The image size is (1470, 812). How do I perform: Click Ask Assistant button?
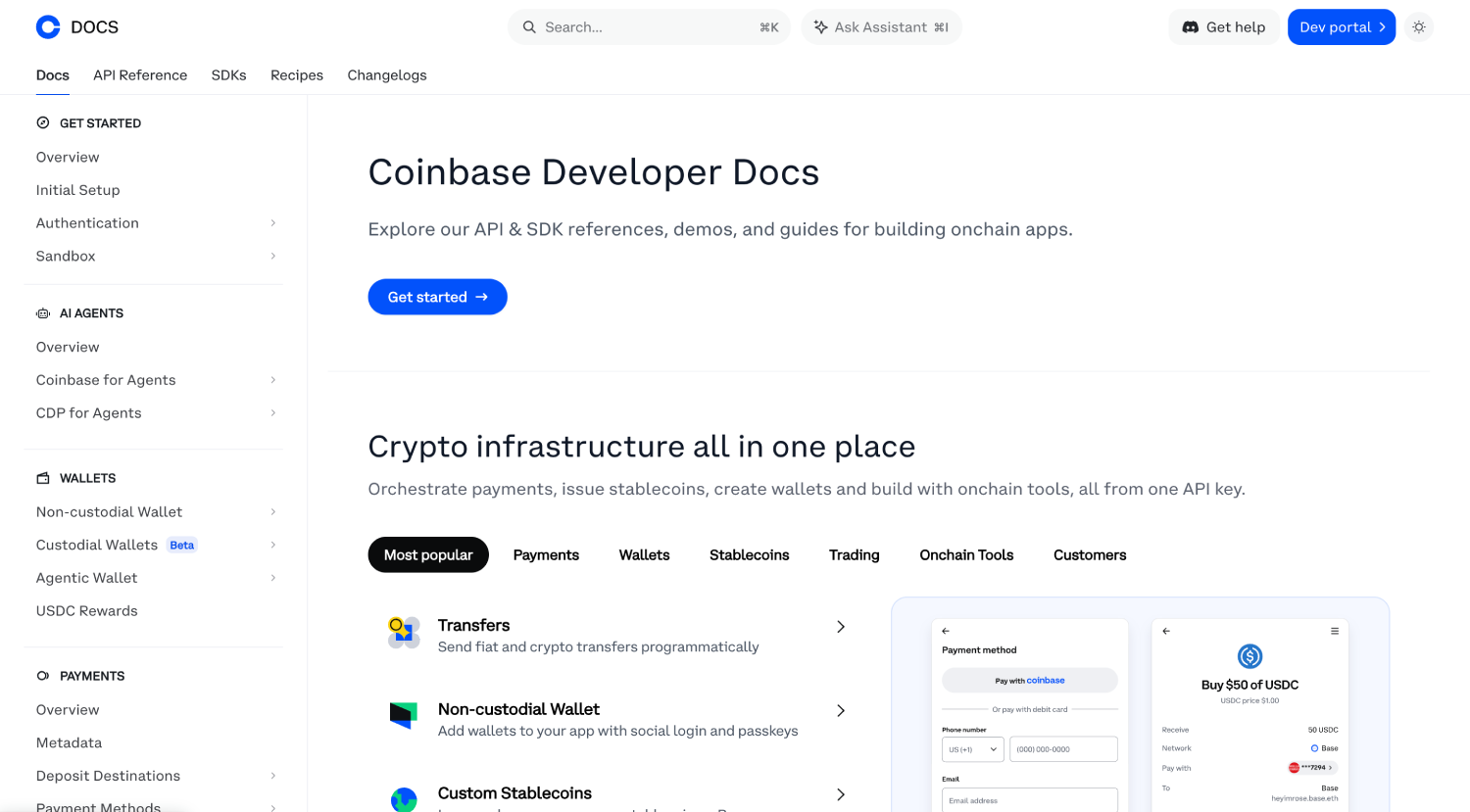pos(881,27)
